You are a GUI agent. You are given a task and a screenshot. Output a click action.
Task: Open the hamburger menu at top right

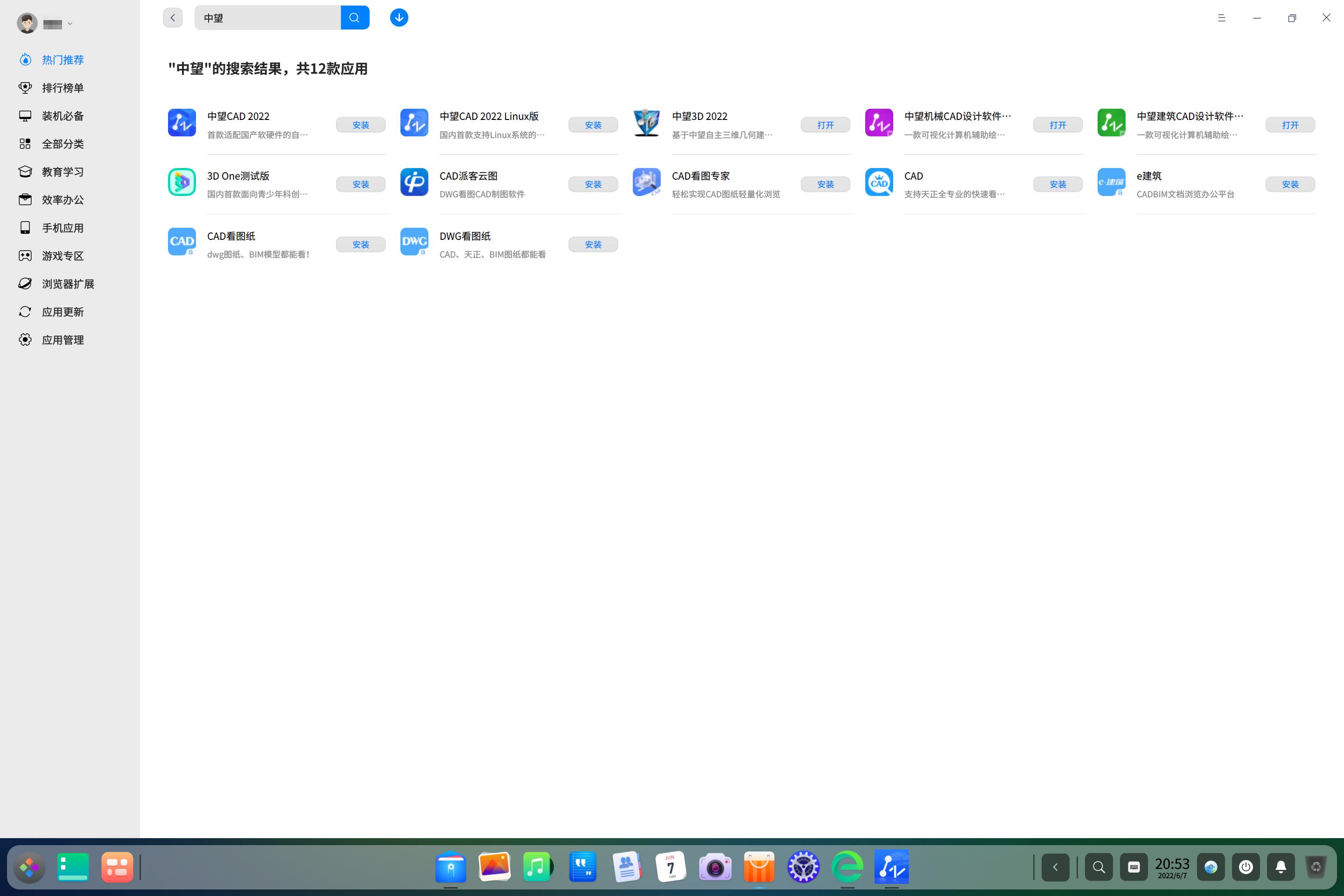[1222, 18]
